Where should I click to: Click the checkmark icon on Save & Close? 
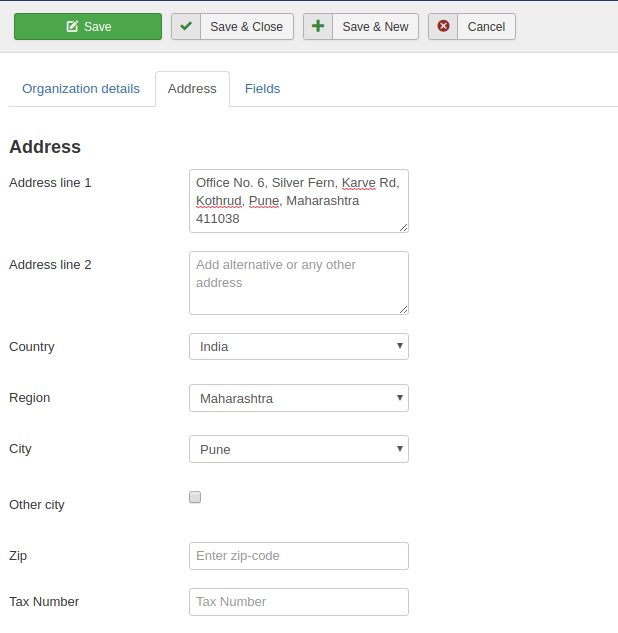coord(186,27)
